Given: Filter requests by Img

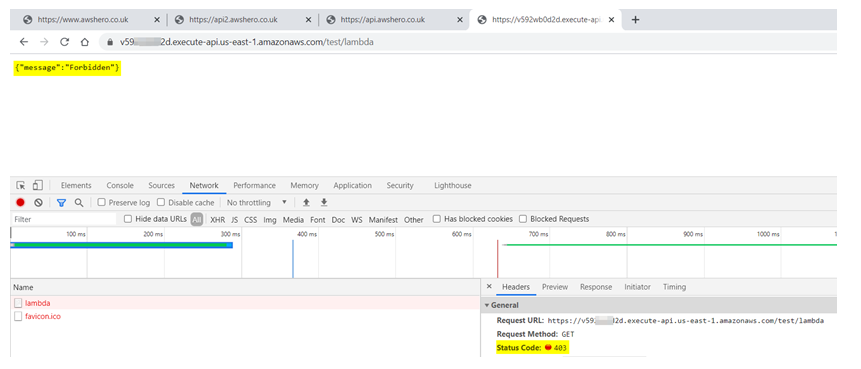Looking at the screenshot, I should coord(270,220).
